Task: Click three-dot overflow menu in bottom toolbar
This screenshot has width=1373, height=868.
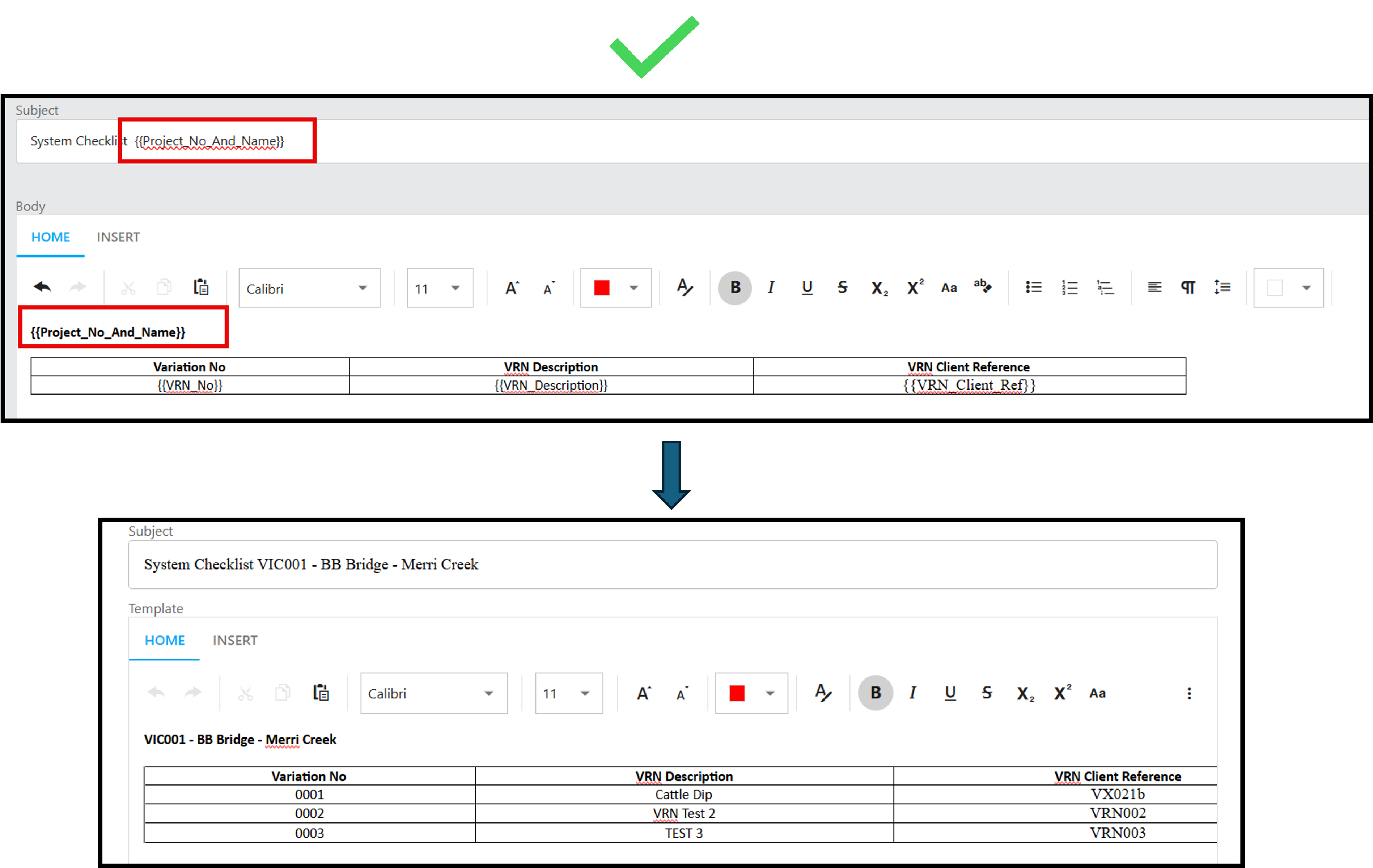Action: tap(1189, 693)
